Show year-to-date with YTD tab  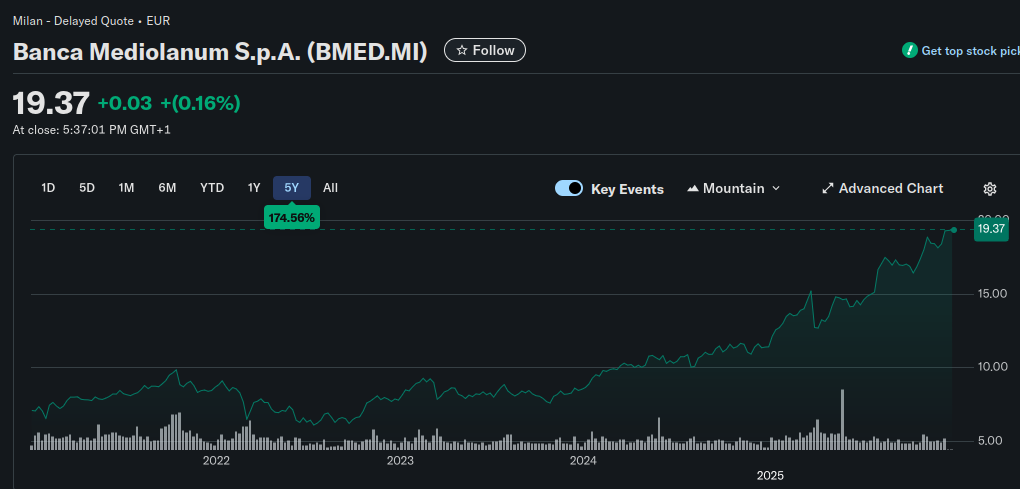point(212,188)
